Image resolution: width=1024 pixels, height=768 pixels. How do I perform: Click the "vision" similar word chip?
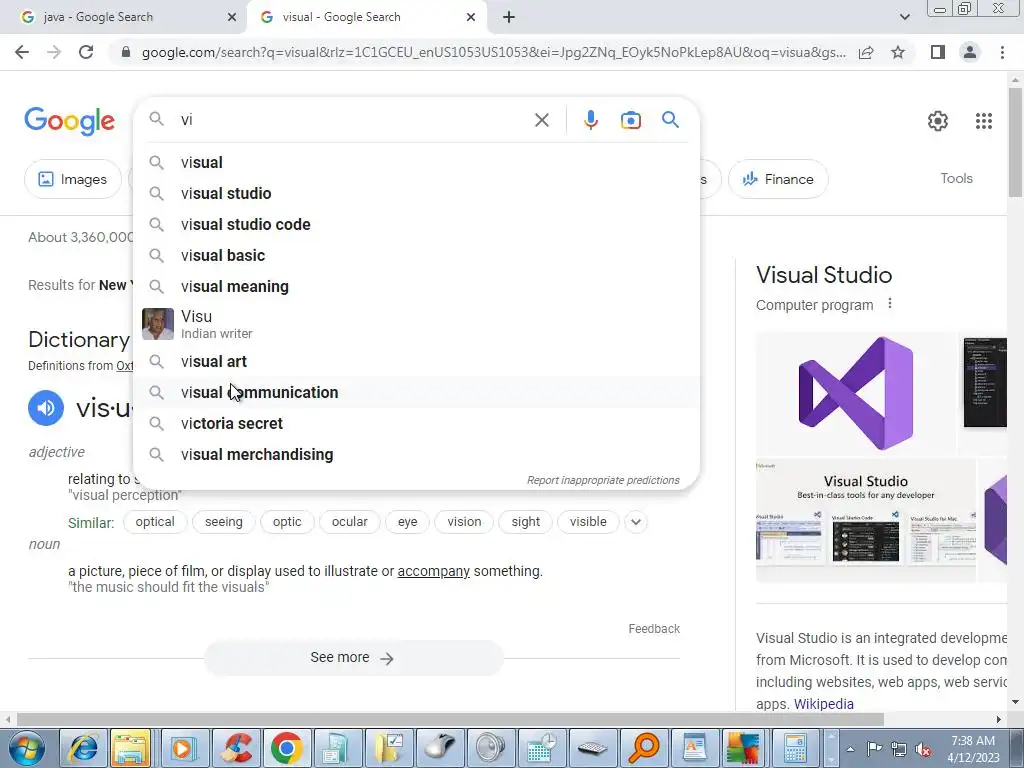pyautogui.click(x=464, y=522)
